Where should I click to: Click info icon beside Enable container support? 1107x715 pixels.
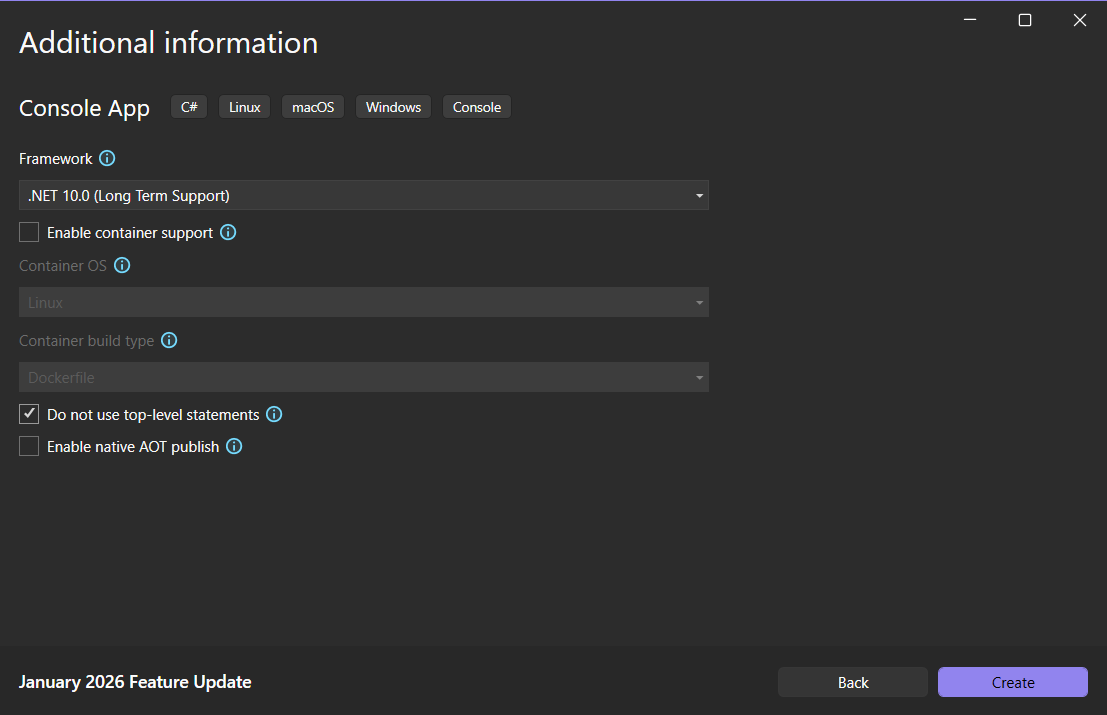pos(228,233)
